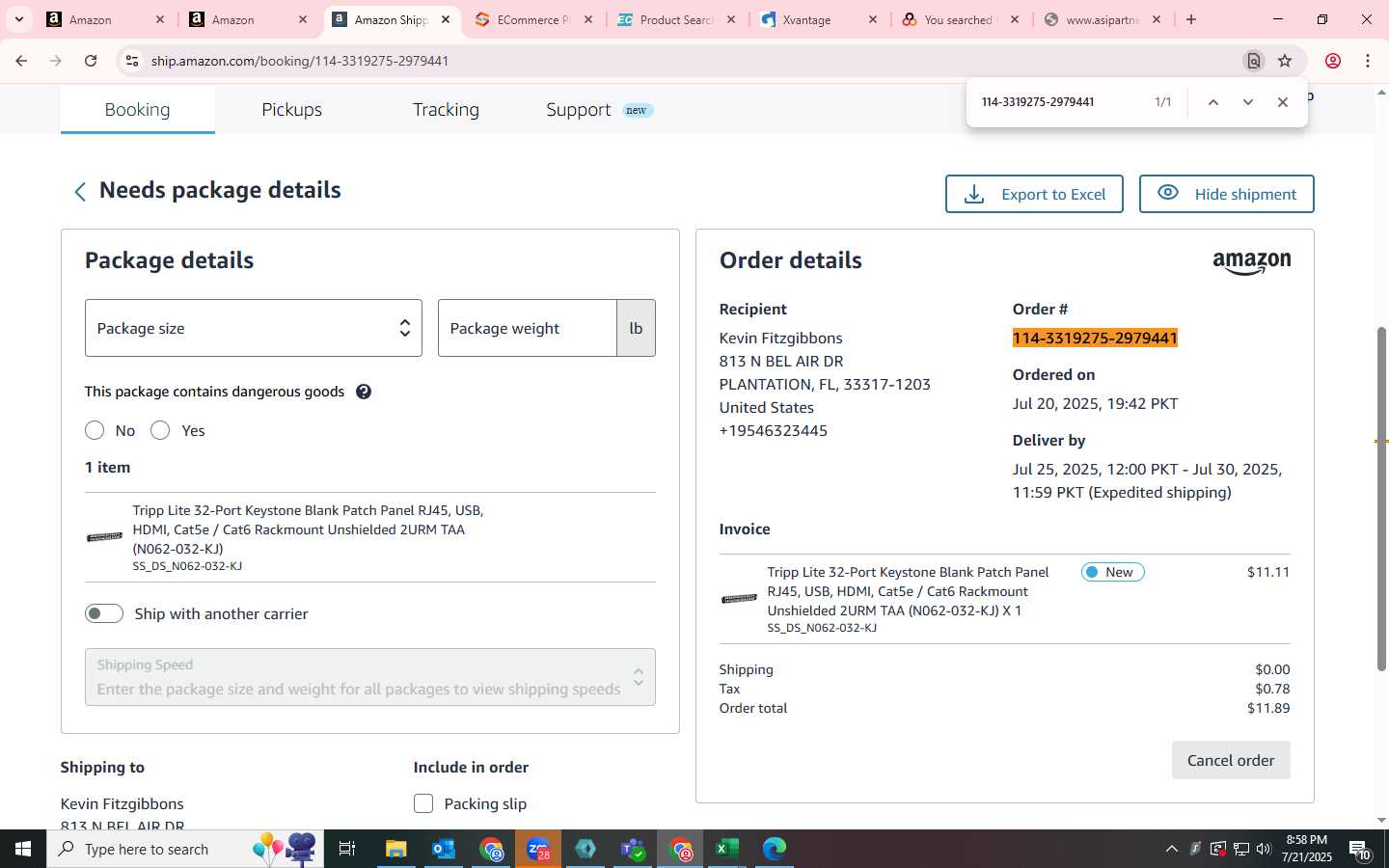This screenshot has width=1389, height=868.
Task: Bookmark this page with the star icon
Action: [1285, 61]
